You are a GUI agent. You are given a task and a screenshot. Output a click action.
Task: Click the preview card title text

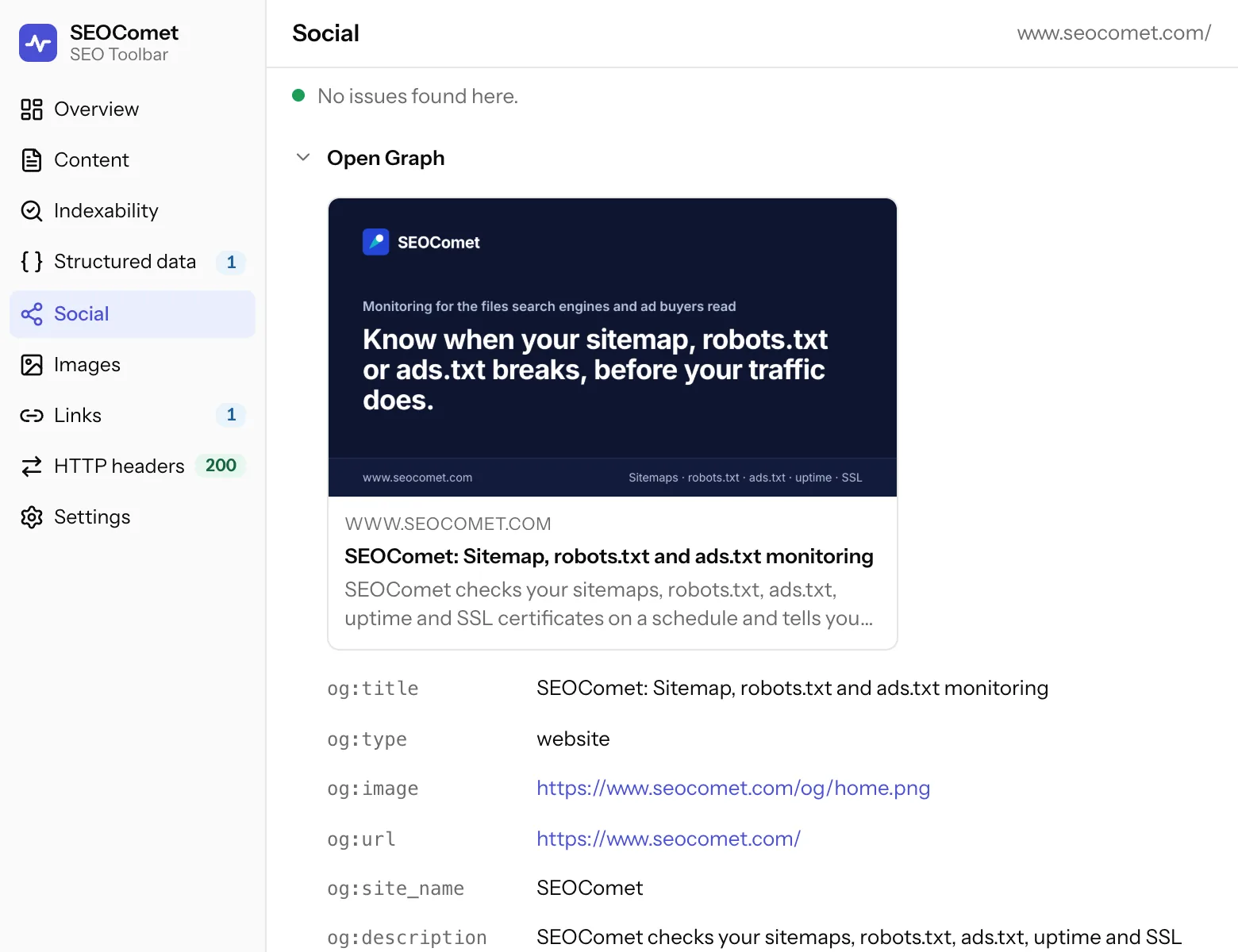click(609, 556)
